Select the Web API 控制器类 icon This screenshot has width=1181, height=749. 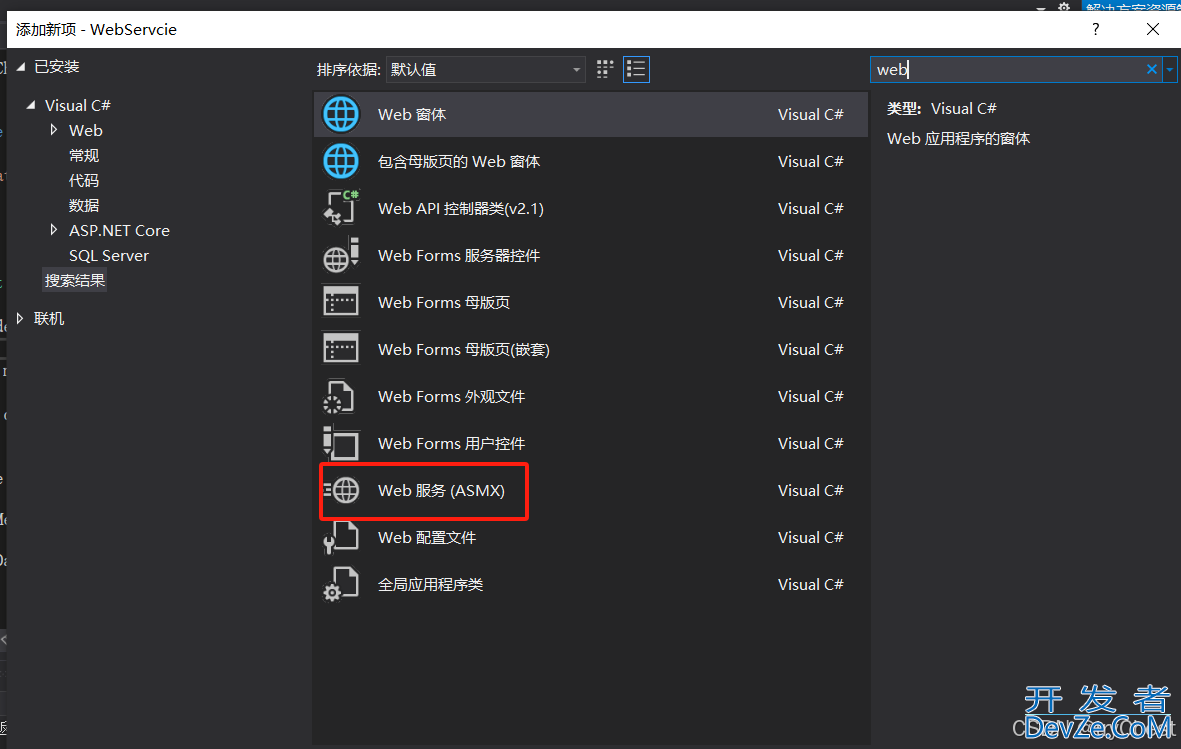coord(341,208)
